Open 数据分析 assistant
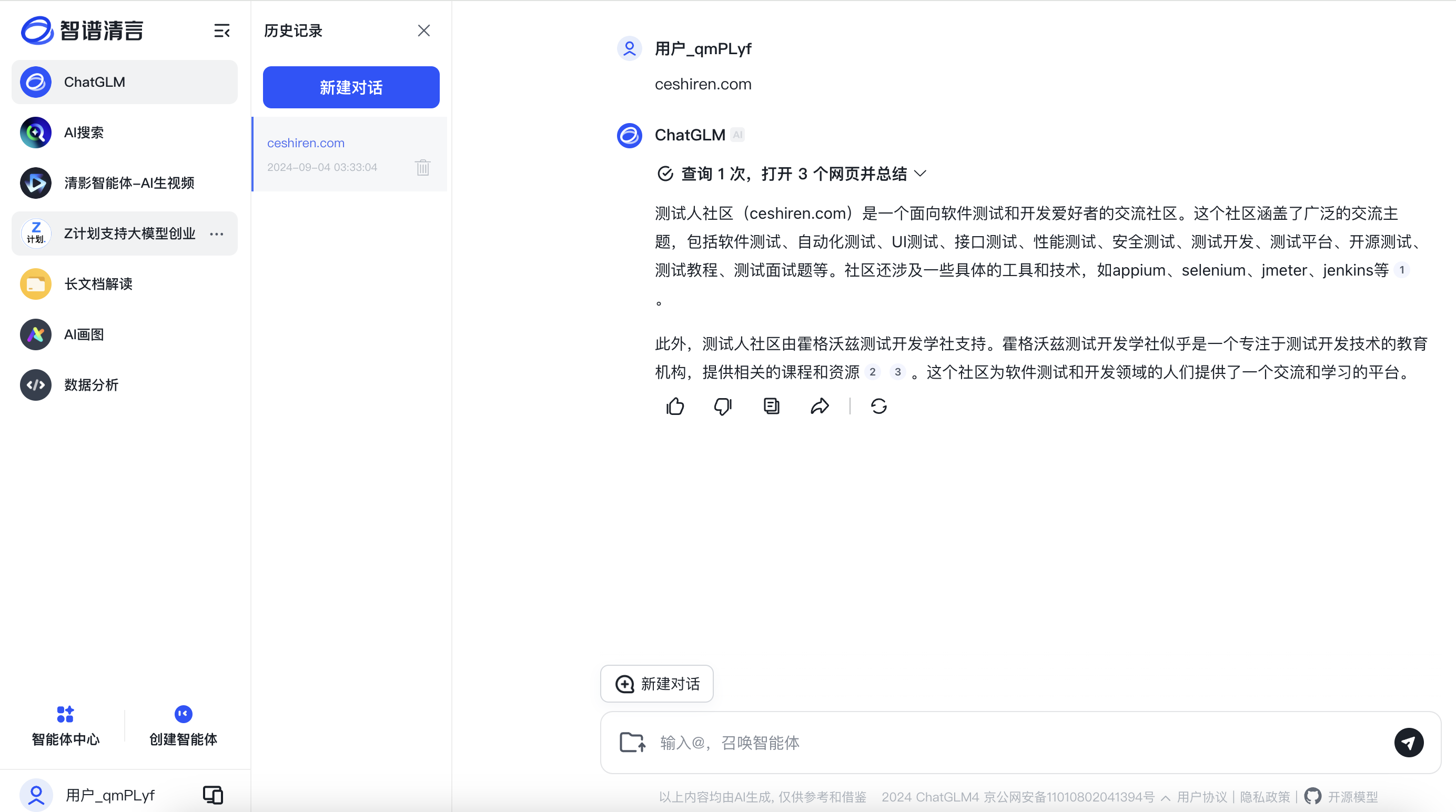Viewport: 1456px width, 812px height. click(x=124, y=385)
